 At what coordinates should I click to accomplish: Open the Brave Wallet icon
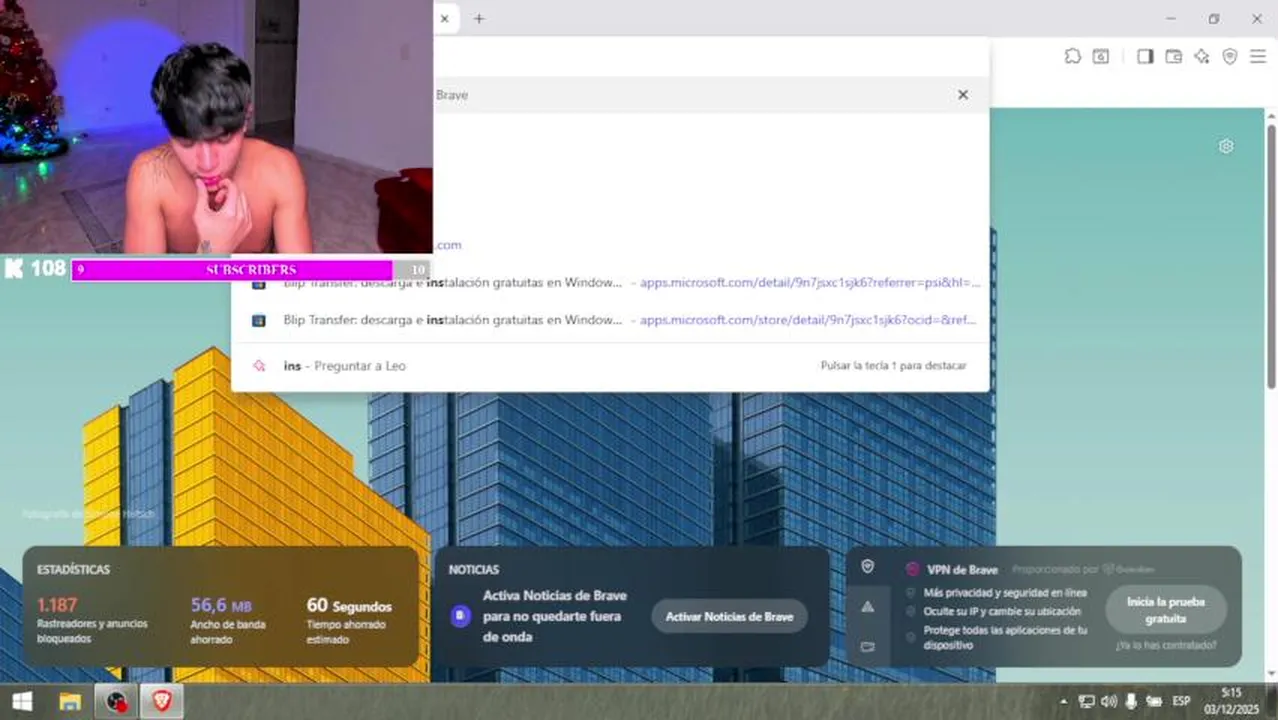coord(1174,57)
